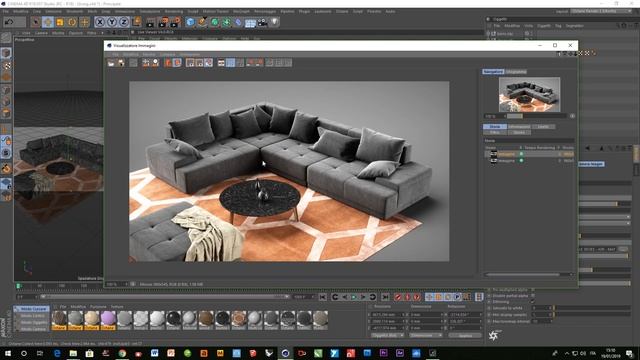
Task: Click the Undo arrow in the main toolbar
Action: click(9, 22)
